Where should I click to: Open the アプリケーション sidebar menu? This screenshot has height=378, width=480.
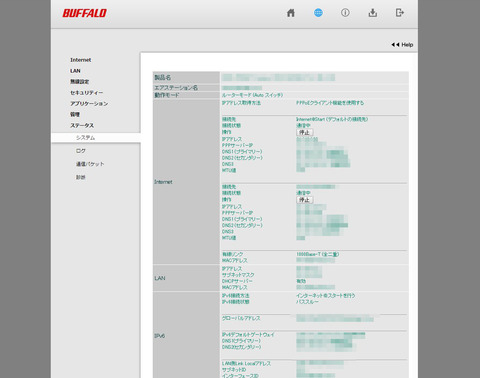[89, 104]
